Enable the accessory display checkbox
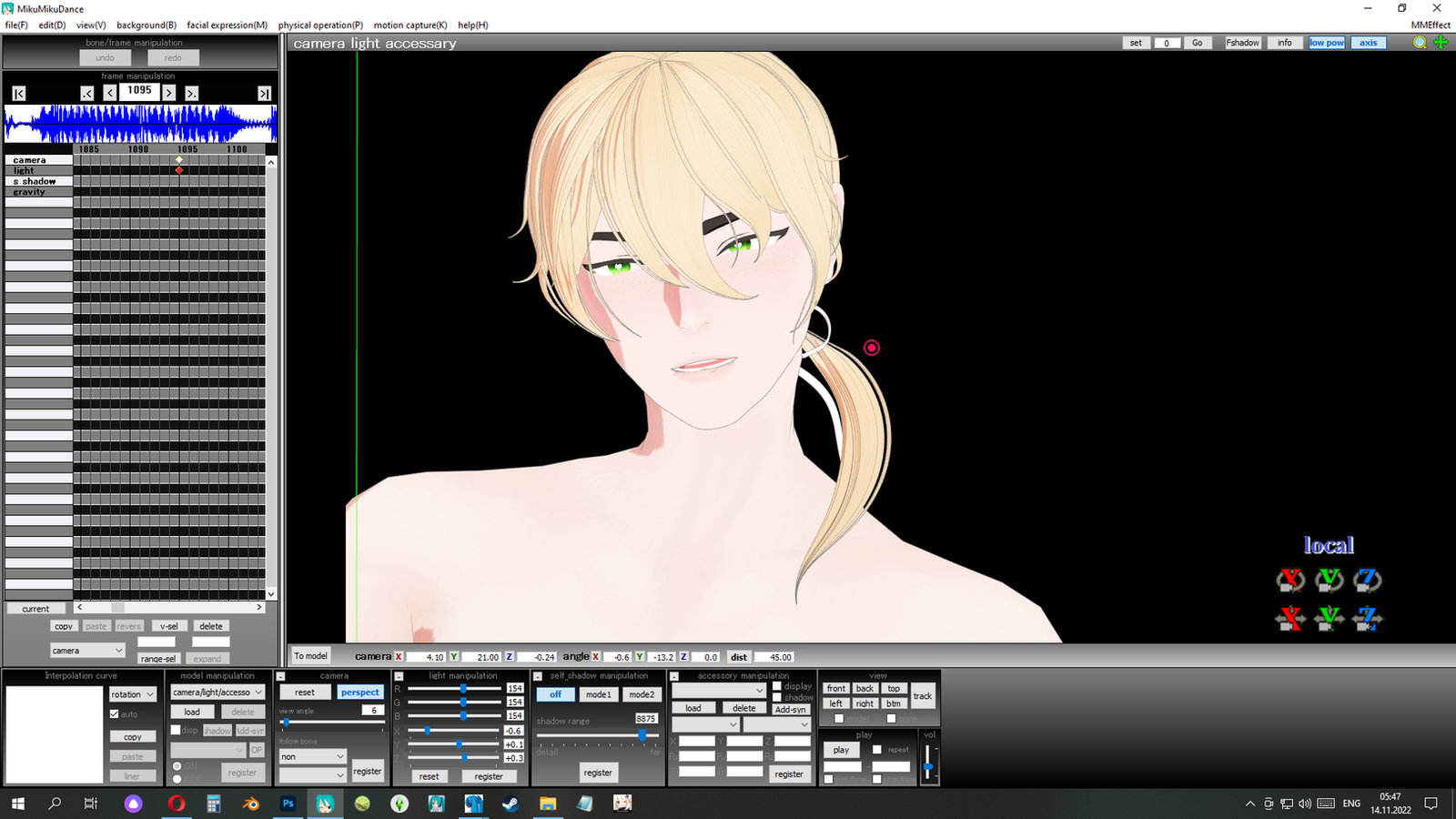1456x819 pixels. [777, 686]
